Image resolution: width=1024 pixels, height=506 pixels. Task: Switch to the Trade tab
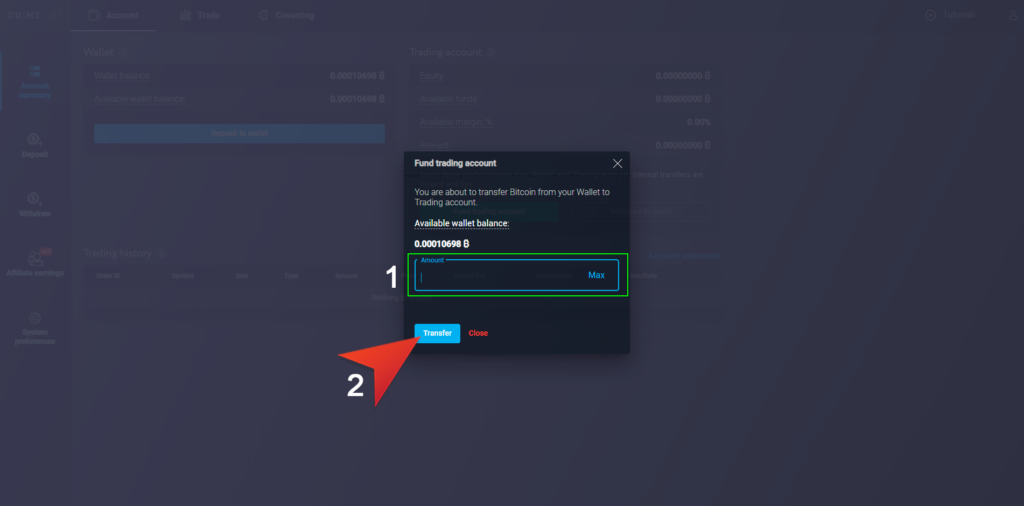199,15
